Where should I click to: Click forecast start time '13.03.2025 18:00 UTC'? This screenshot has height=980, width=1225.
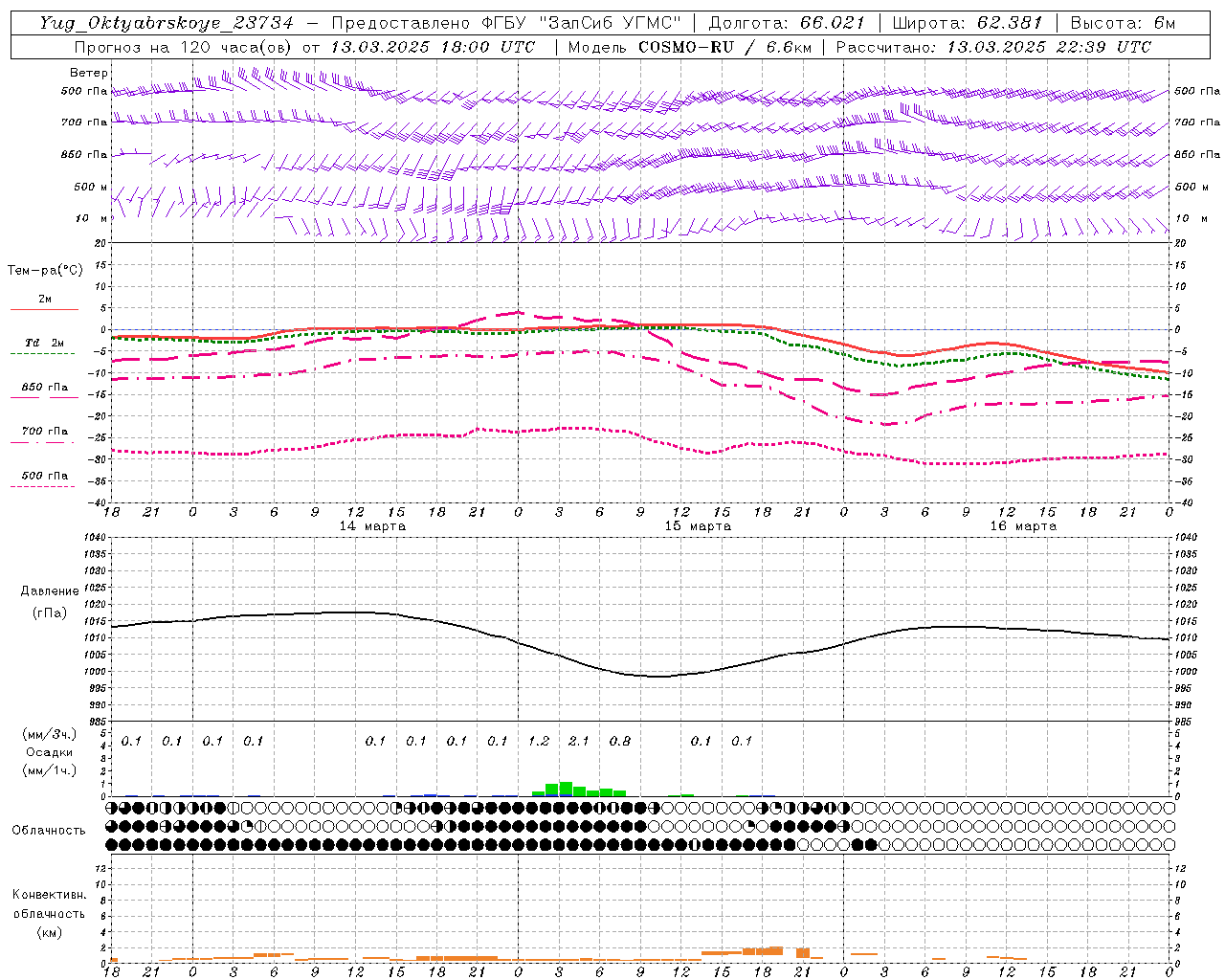coord(433,47)
